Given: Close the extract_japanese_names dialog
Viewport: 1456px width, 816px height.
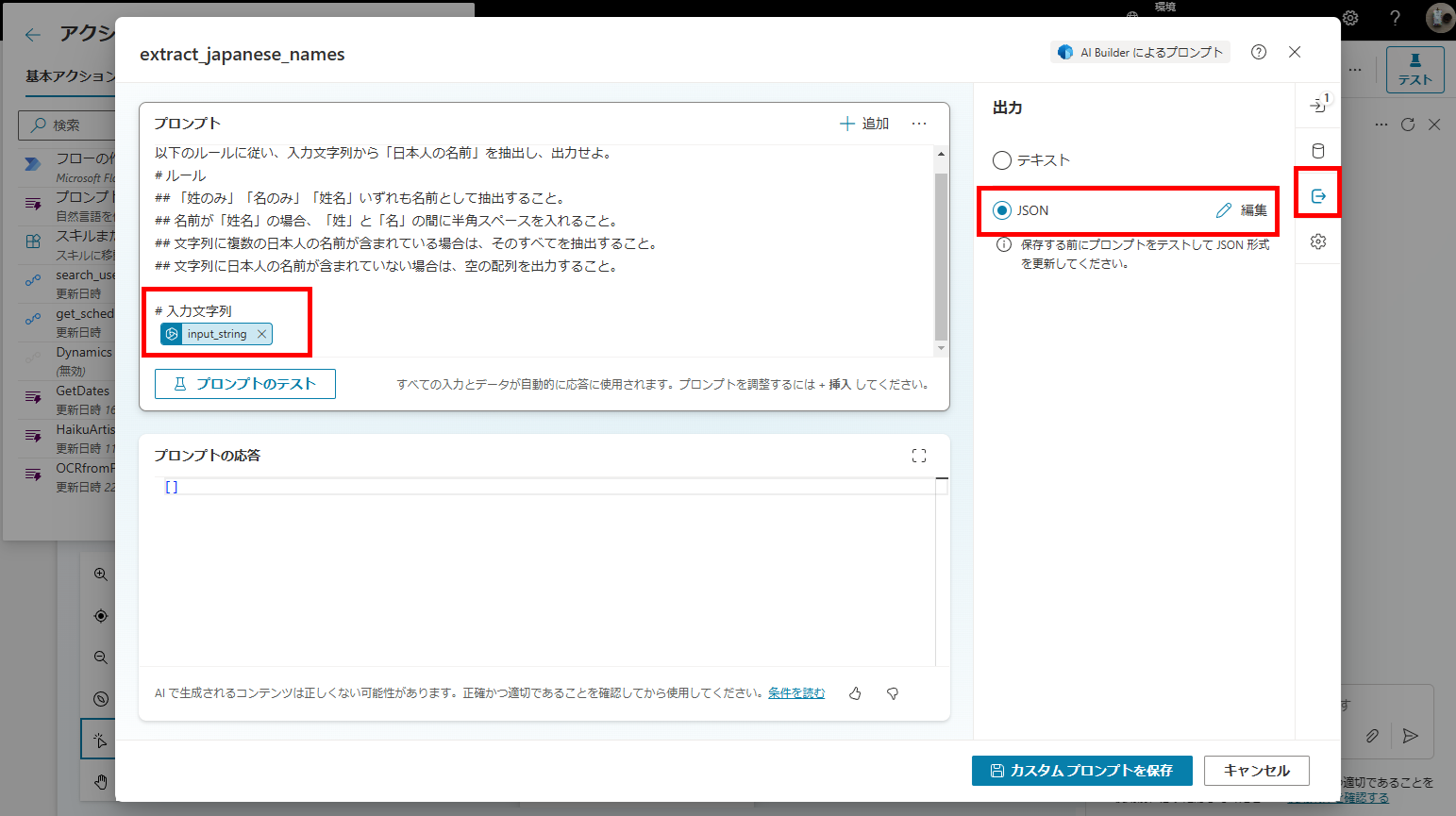Looking at the screenshot, I should [x=1295, y=53].
